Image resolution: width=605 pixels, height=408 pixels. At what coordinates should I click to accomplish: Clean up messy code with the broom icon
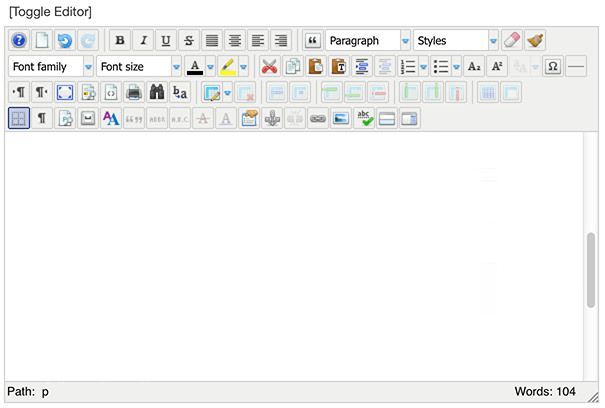(535, 40)
